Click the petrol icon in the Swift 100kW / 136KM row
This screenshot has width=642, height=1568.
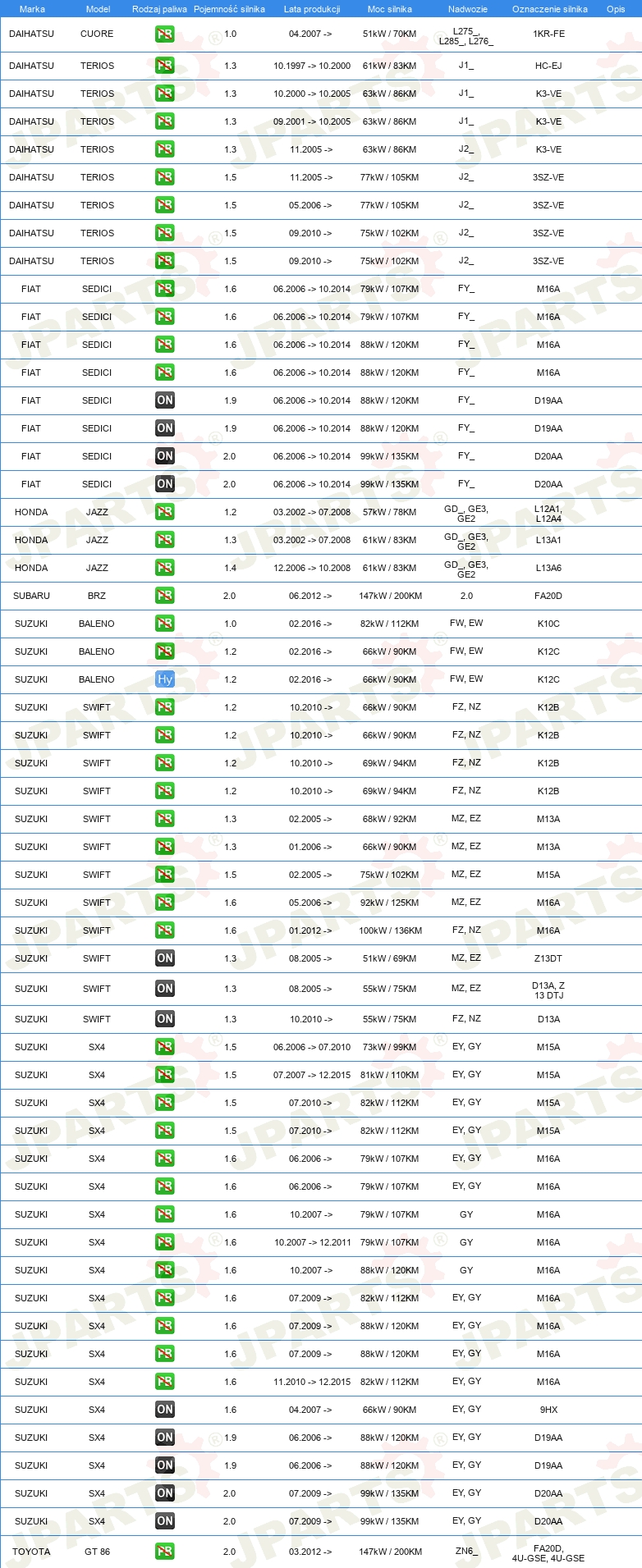(165, 930)
